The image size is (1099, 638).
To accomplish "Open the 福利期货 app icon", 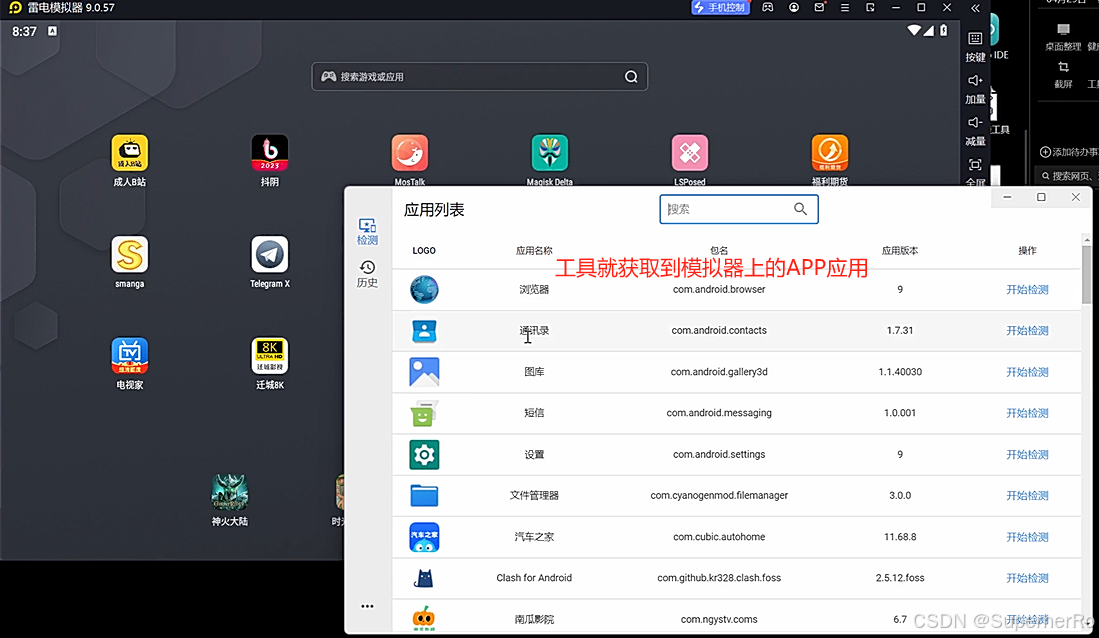I will pyautogui.click(x=830, y=153).
